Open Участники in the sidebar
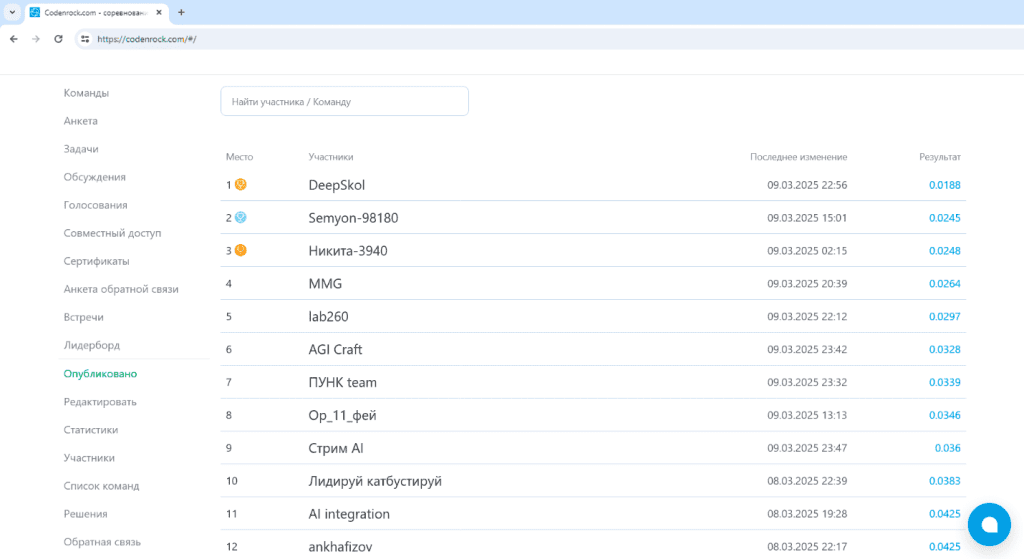 89,458
